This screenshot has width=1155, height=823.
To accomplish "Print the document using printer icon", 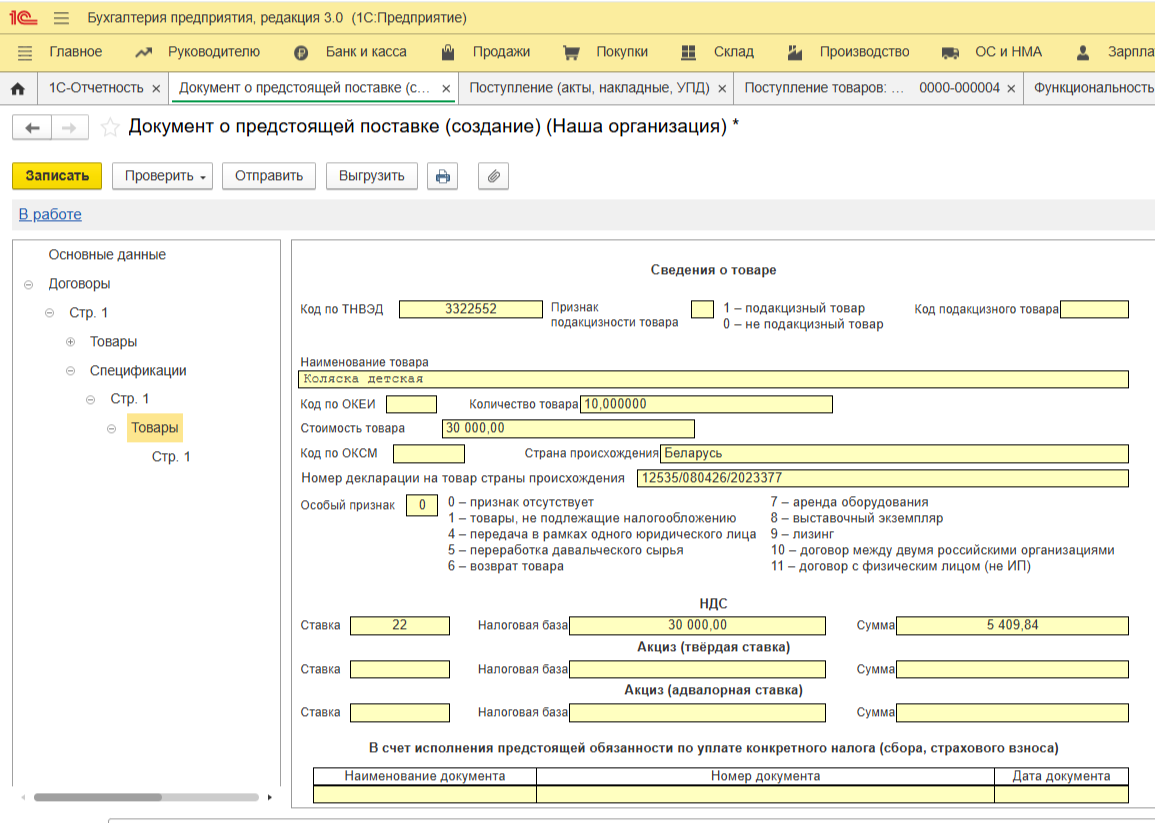I will tap(443, 176).
